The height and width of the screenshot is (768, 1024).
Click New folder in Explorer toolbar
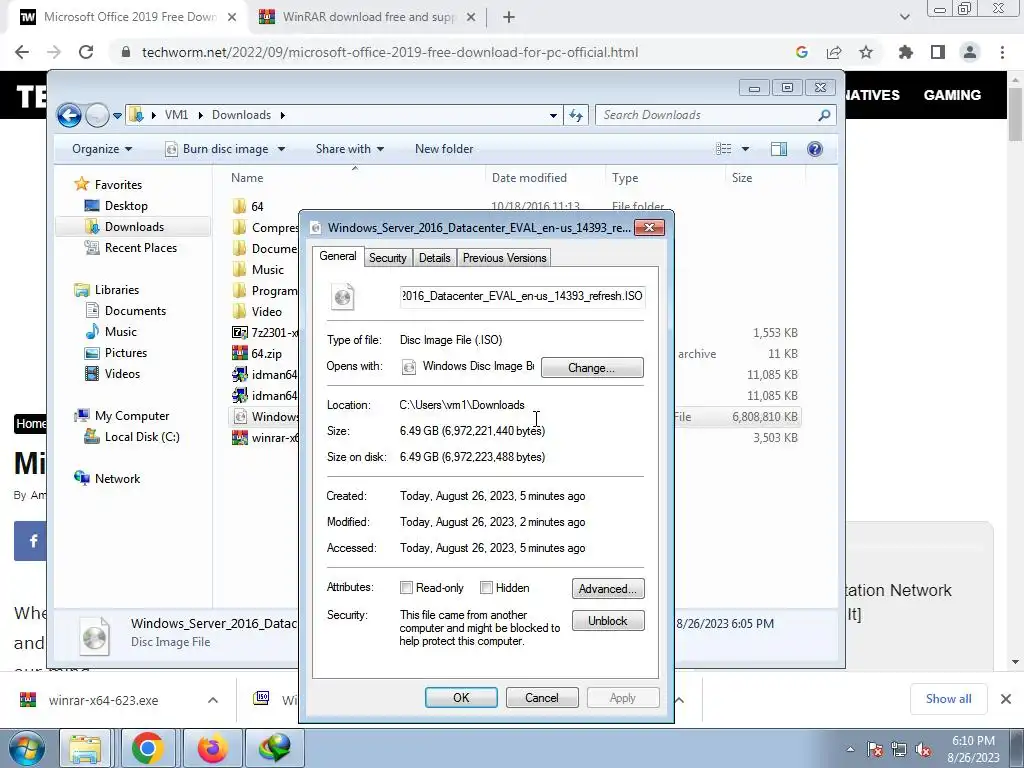coord(444,149)
